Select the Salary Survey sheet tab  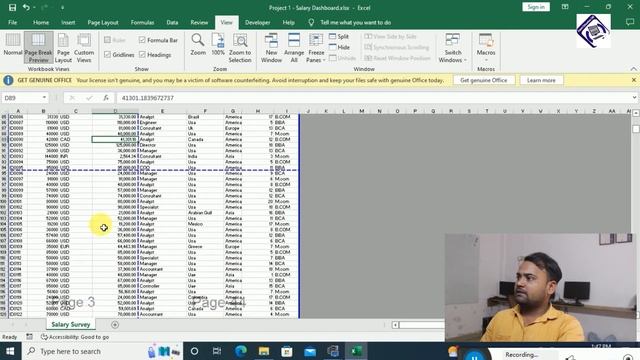click(71, 324)
